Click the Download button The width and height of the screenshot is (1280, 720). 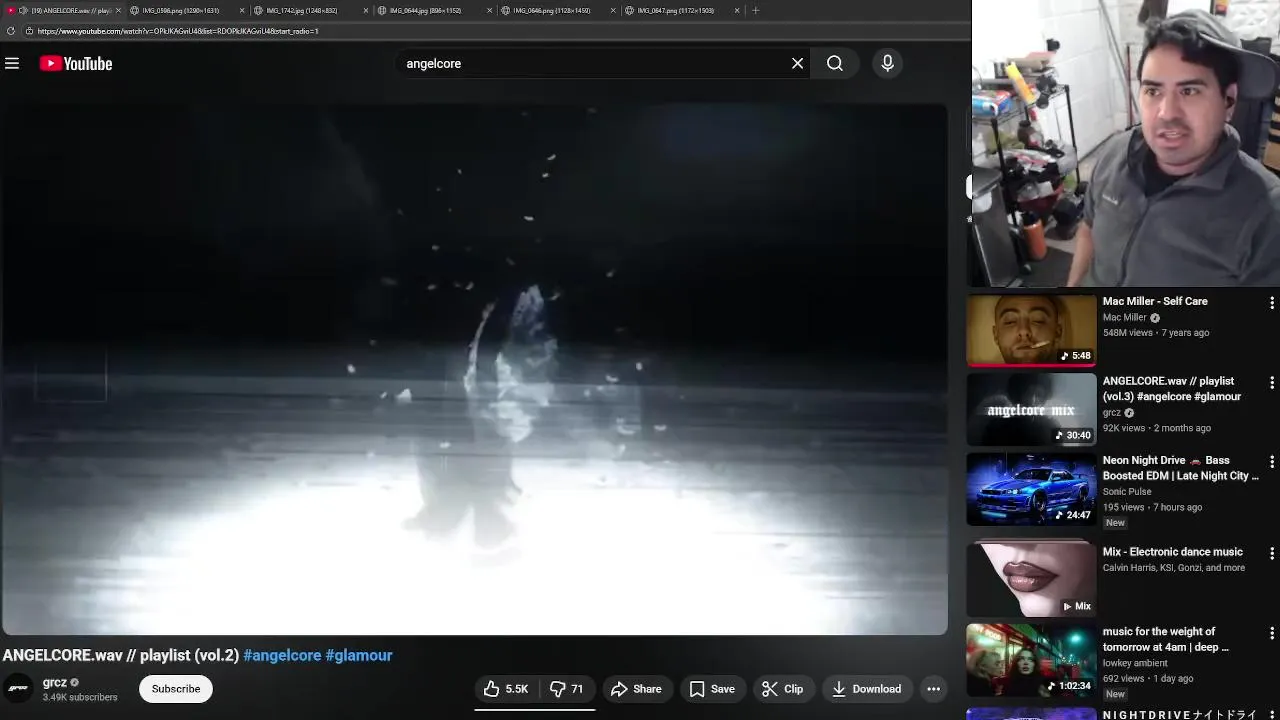[x=866, y=689]
